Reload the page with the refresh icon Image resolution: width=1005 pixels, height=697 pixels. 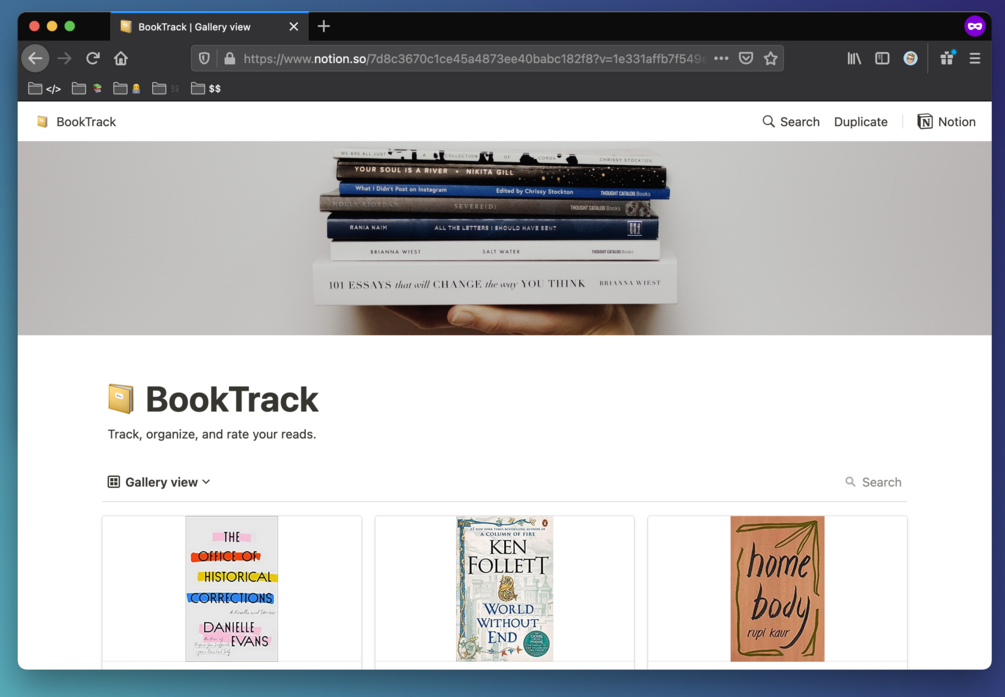92,58
